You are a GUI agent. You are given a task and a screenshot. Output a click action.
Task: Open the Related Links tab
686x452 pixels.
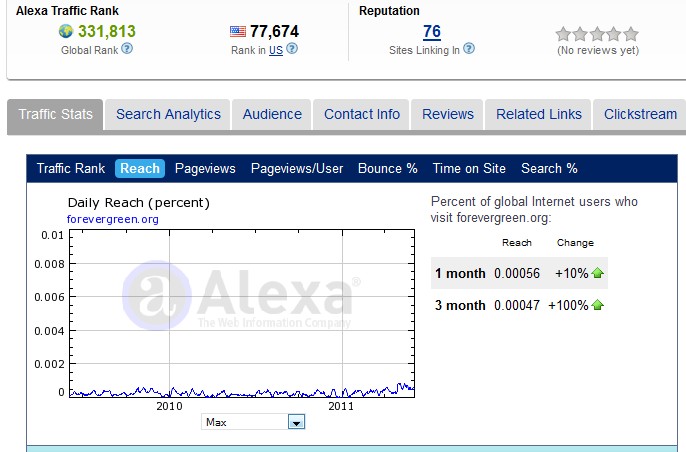pyautogui.click(x=539, y=115)
